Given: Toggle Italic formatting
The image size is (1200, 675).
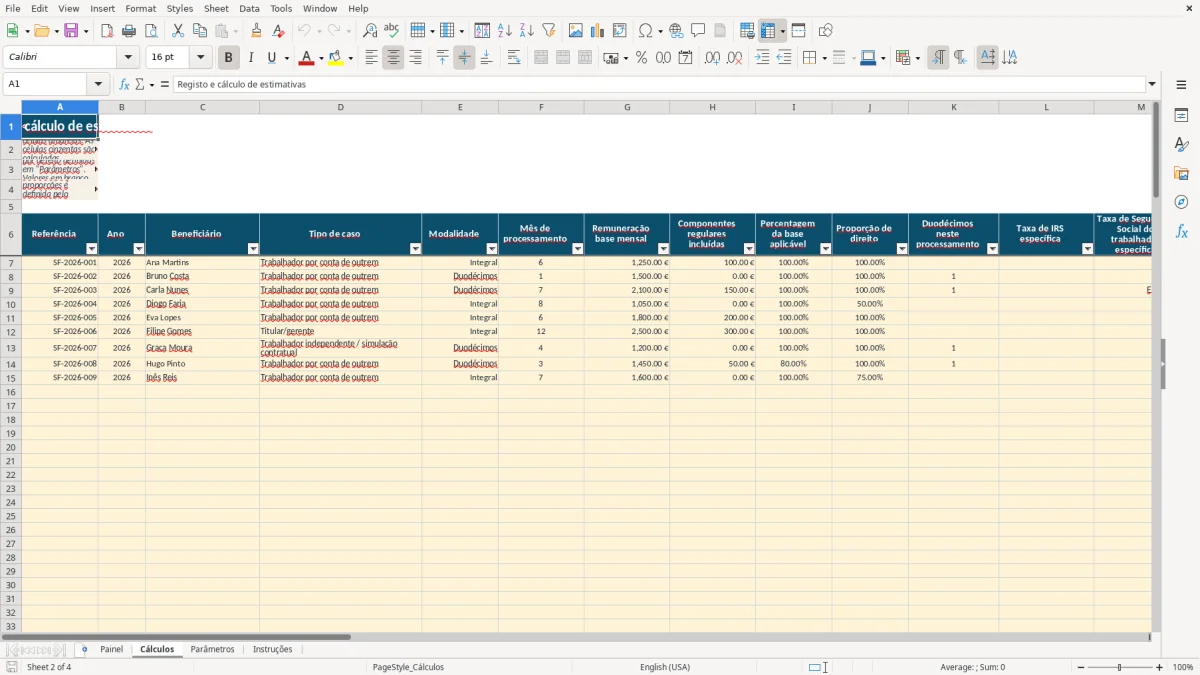Looking at the screenshot, I should click(x=250, y=58).
